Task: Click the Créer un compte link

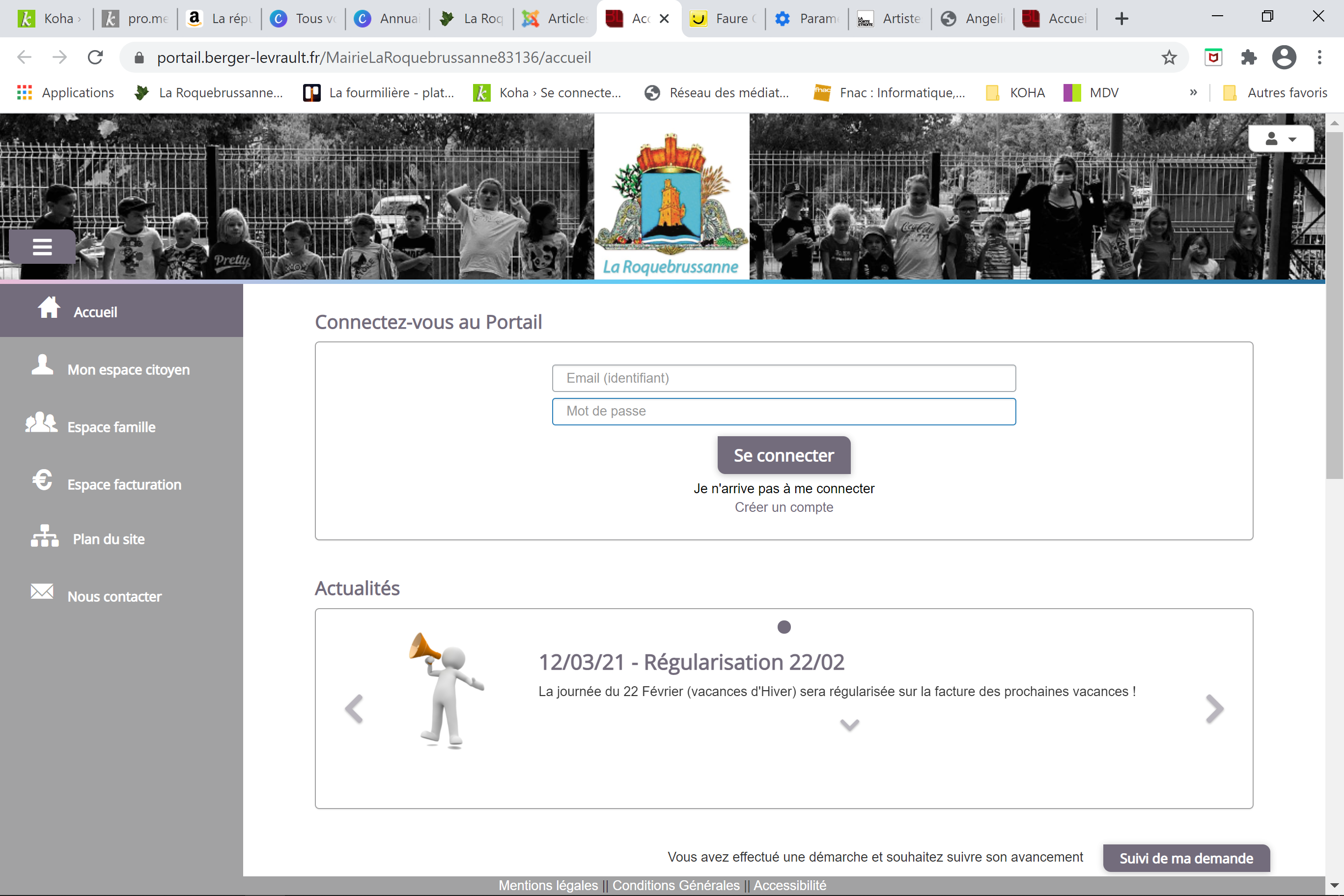Action: coord(784,507)
